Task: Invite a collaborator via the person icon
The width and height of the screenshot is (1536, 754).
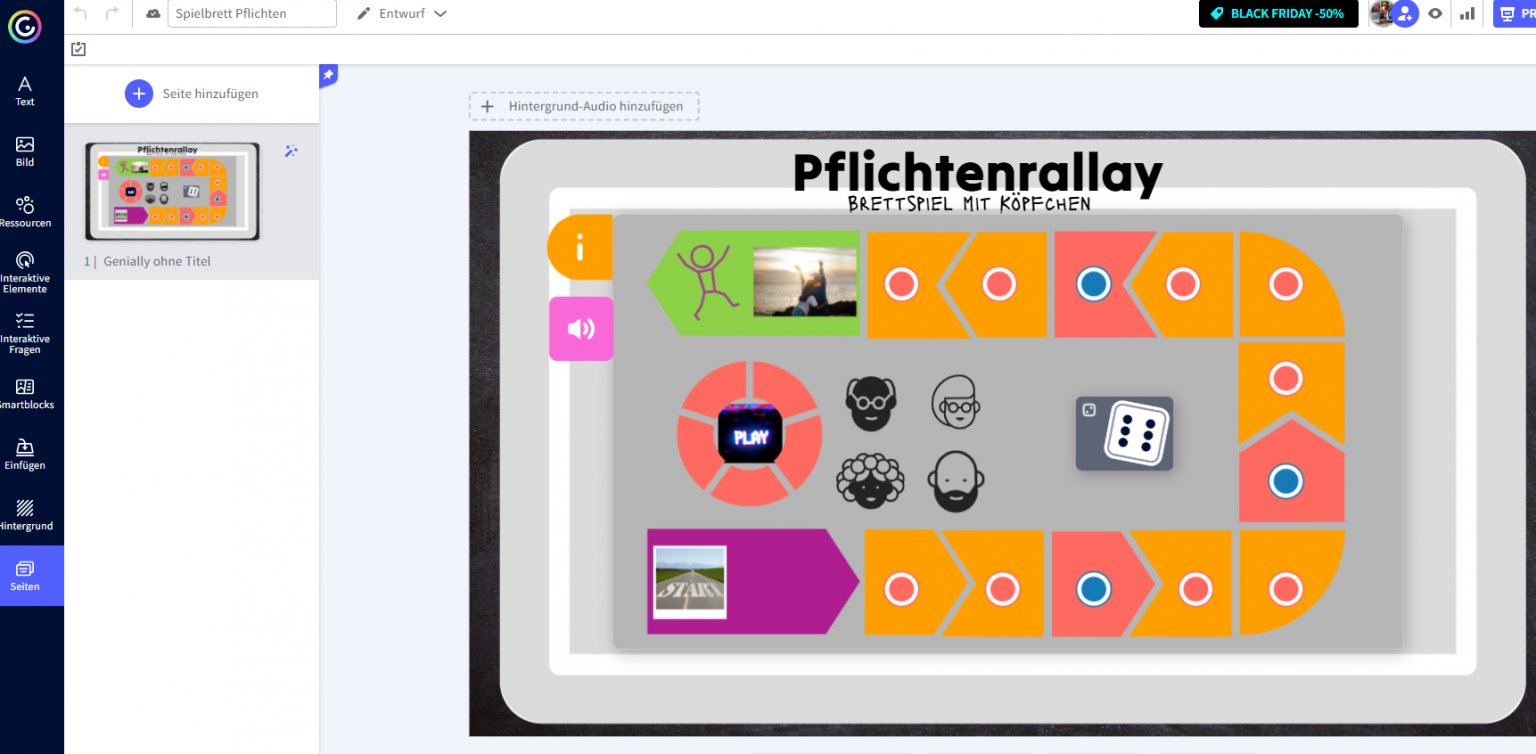Action: [1405, 14]
